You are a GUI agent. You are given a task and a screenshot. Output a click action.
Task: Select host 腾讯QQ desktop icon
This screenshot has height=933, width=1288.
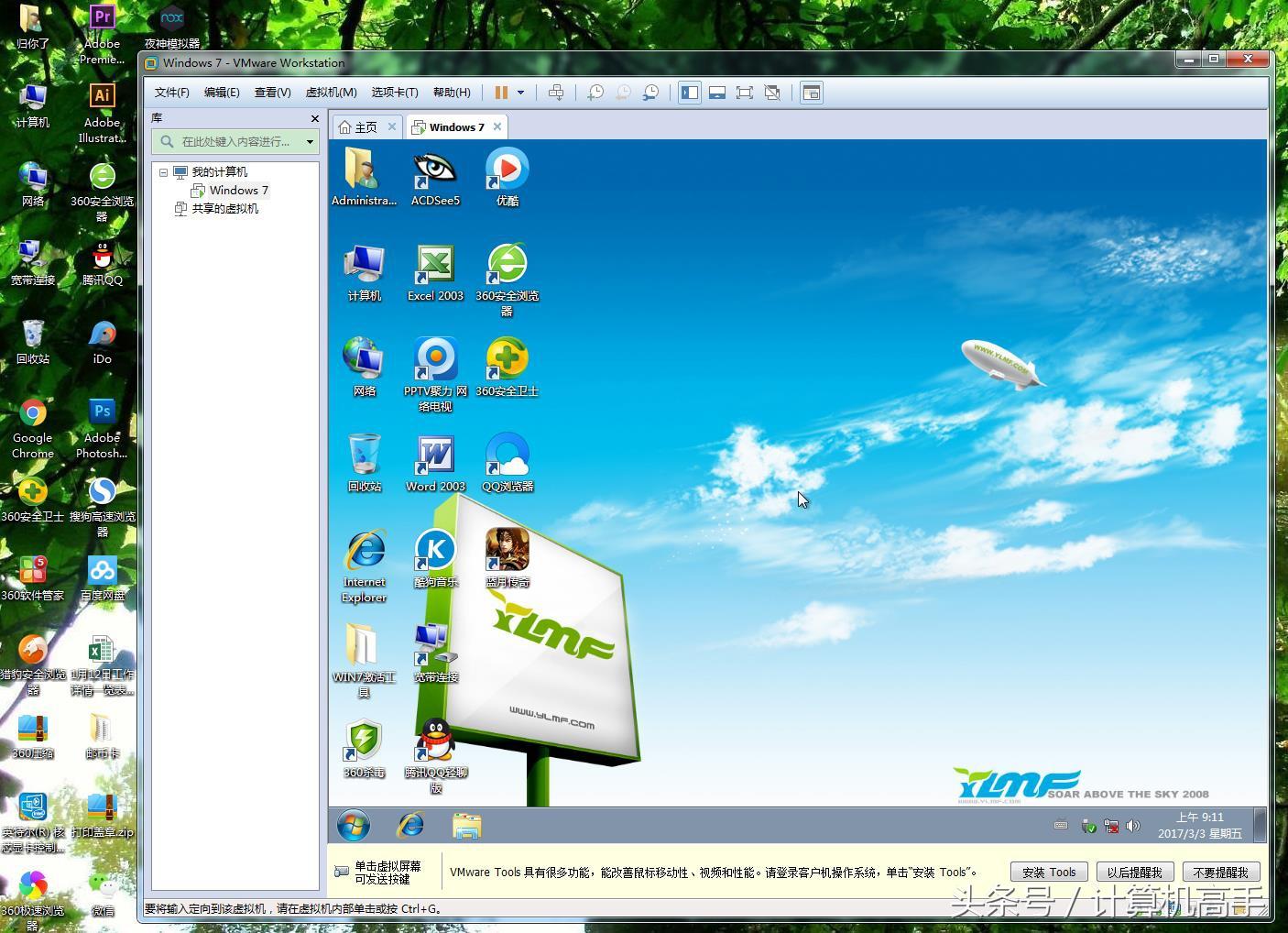tap(102, 265)
